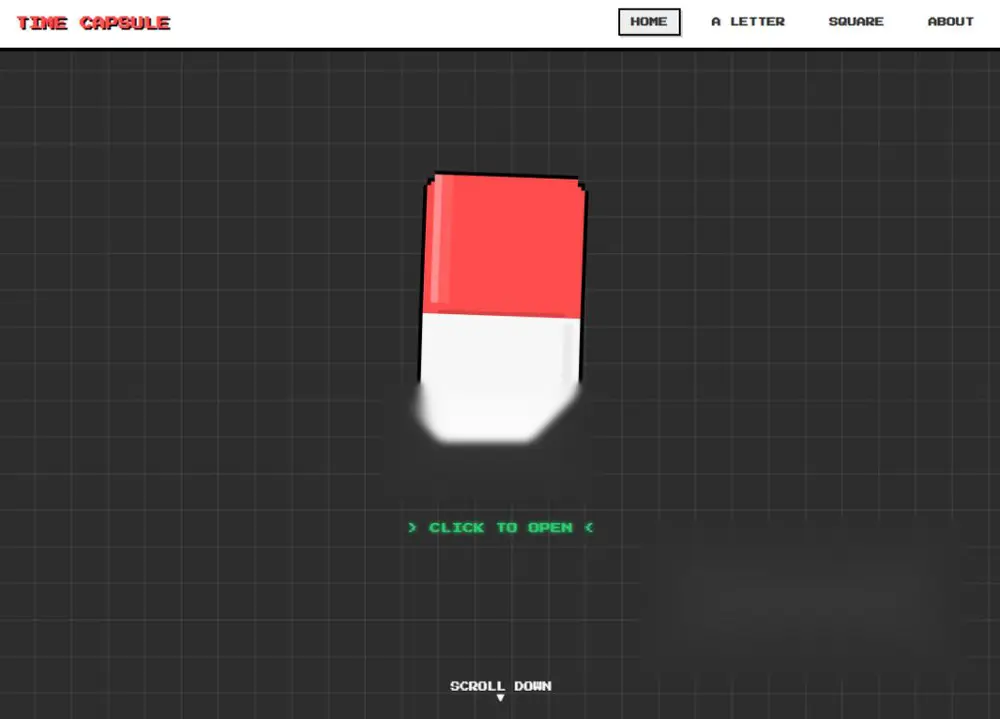Click the word CAPSULE in the logo
The height and width of the screenshot is (719, 1000).
125,23
